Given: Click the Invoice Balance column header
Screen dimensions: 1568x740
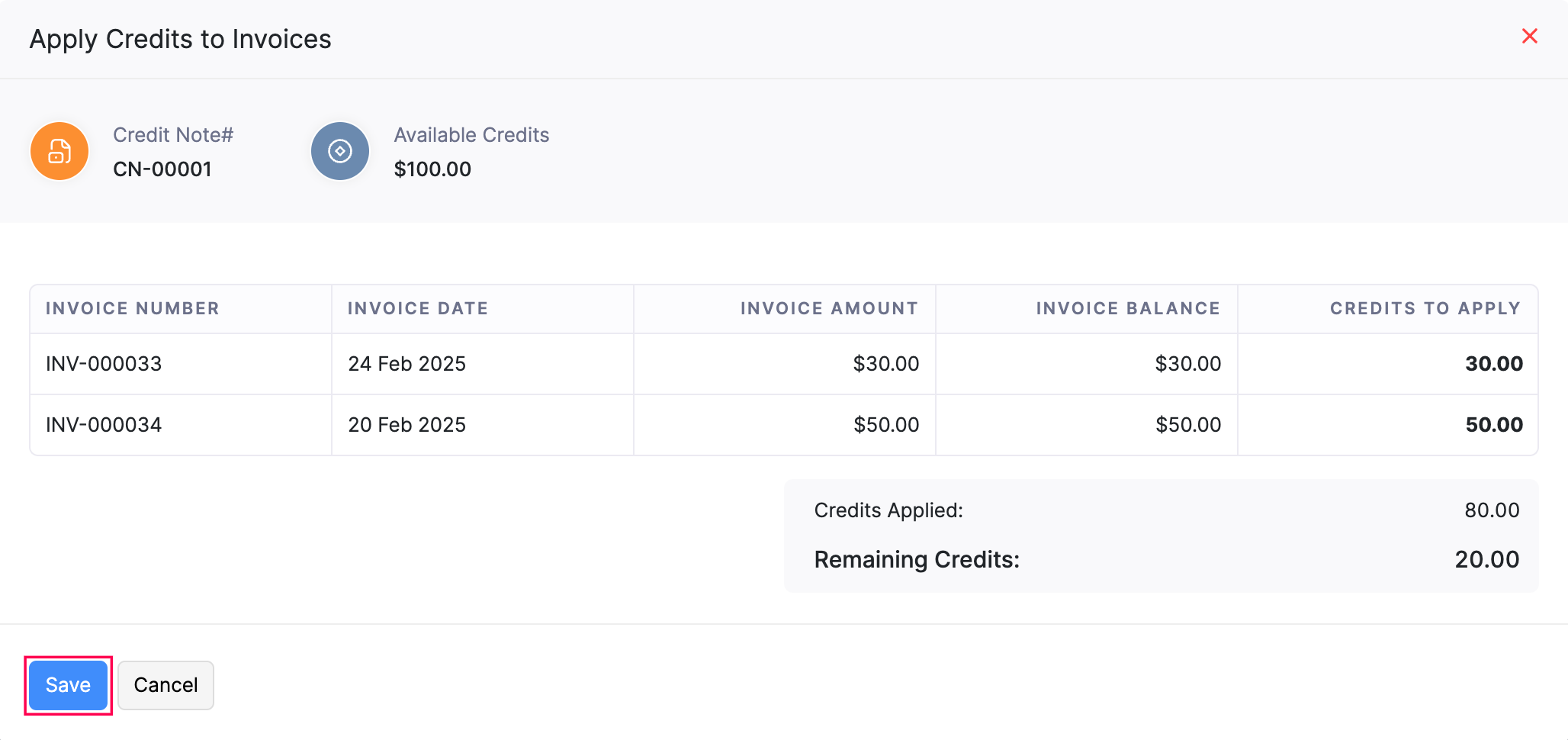Looking at the screenshot, I should point(1127,308).
